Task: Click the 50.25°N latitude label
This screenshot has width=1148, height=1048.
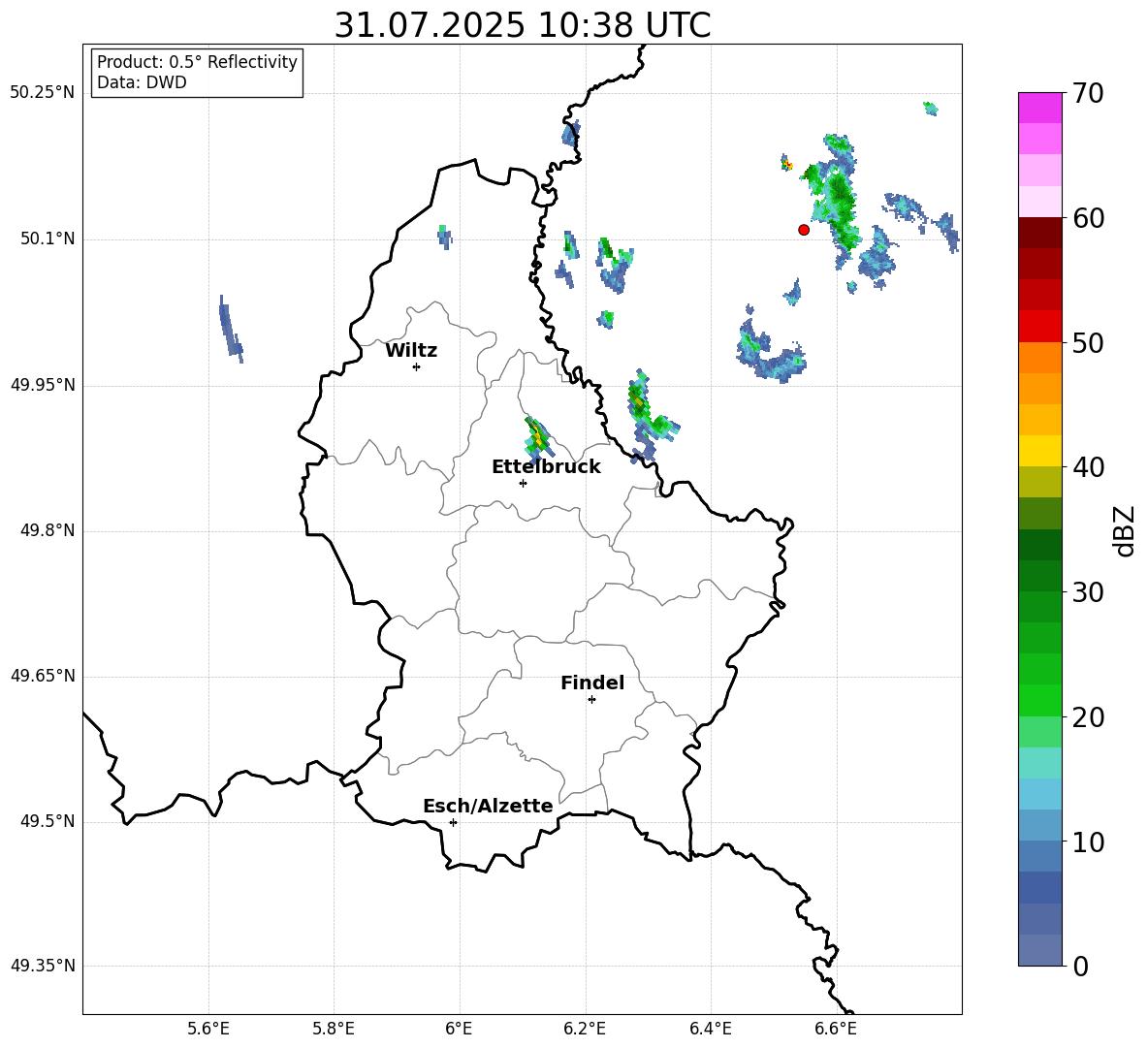Action: [x=43, y=93]
